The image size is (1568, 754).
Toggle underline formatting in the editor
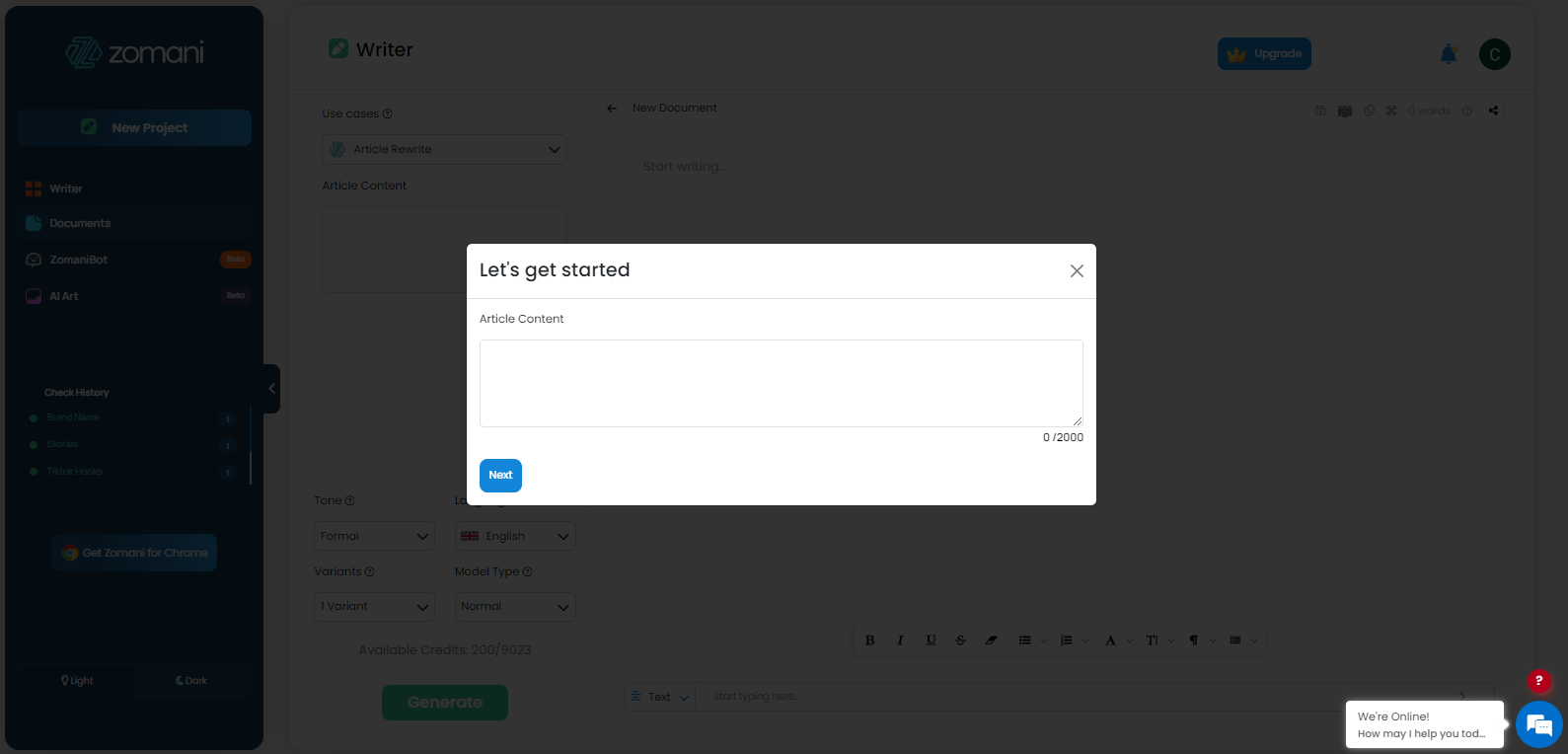(930, 640)
